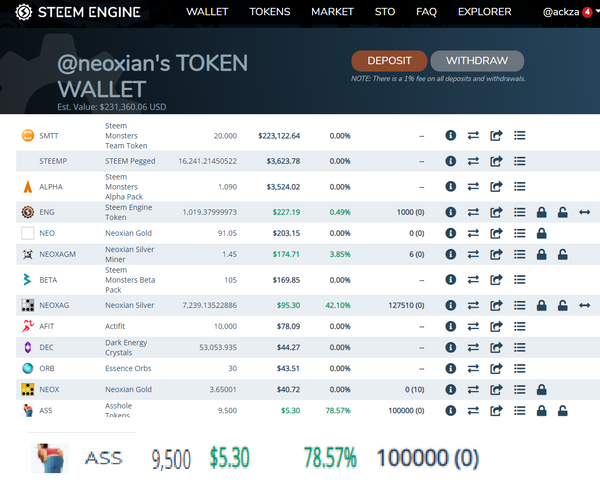This screenshot has width=600, height=487.
Task: Show the history list icon for SMTT
Action: tap(519, 135)
